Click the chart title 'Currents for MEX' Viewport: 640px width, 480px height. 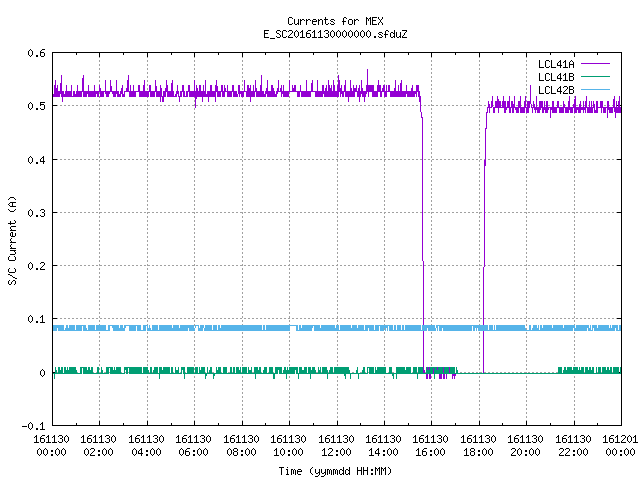(335, 21)
